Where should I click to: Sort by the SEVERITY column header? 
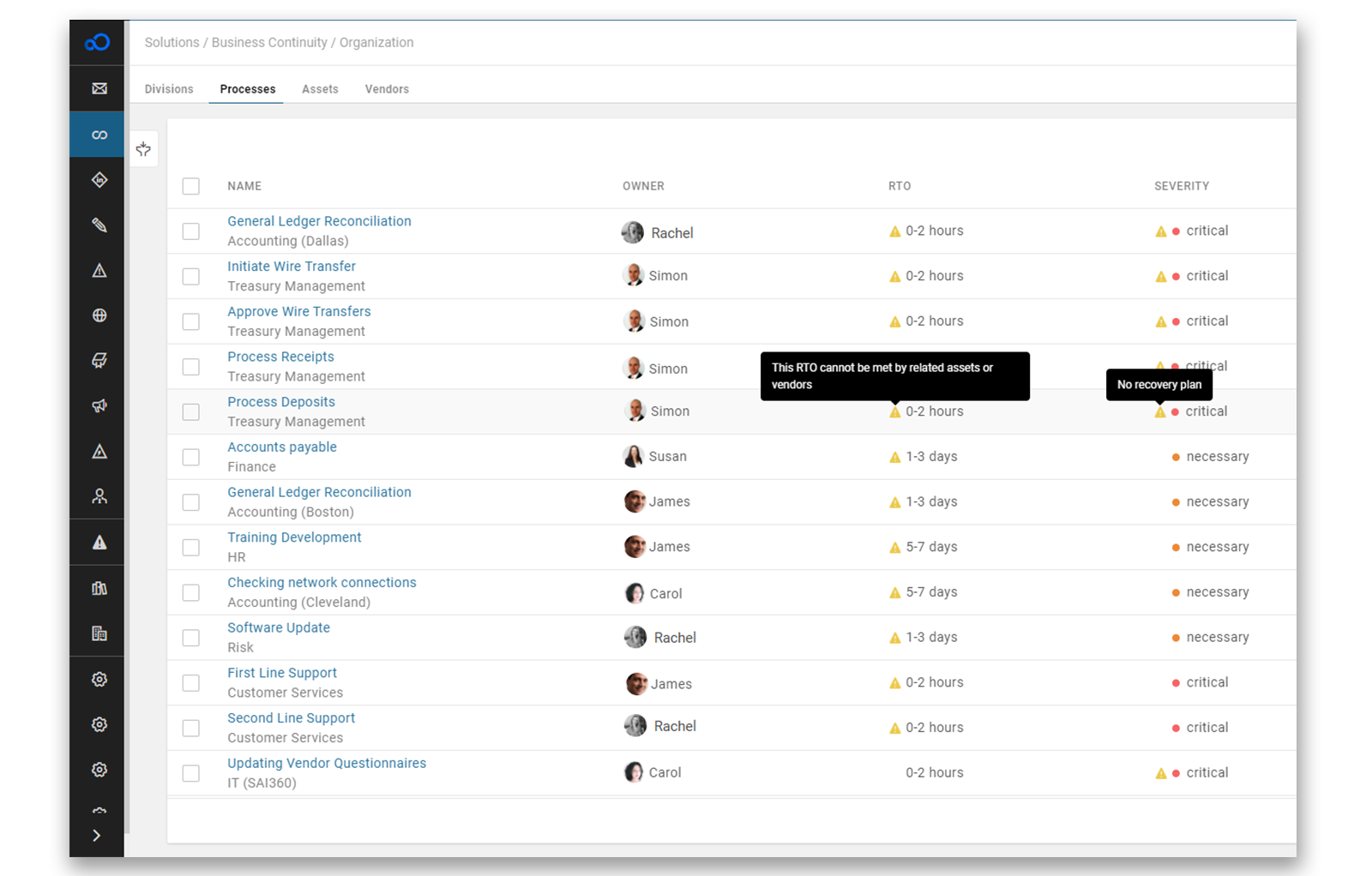[x=1182, y=185]
